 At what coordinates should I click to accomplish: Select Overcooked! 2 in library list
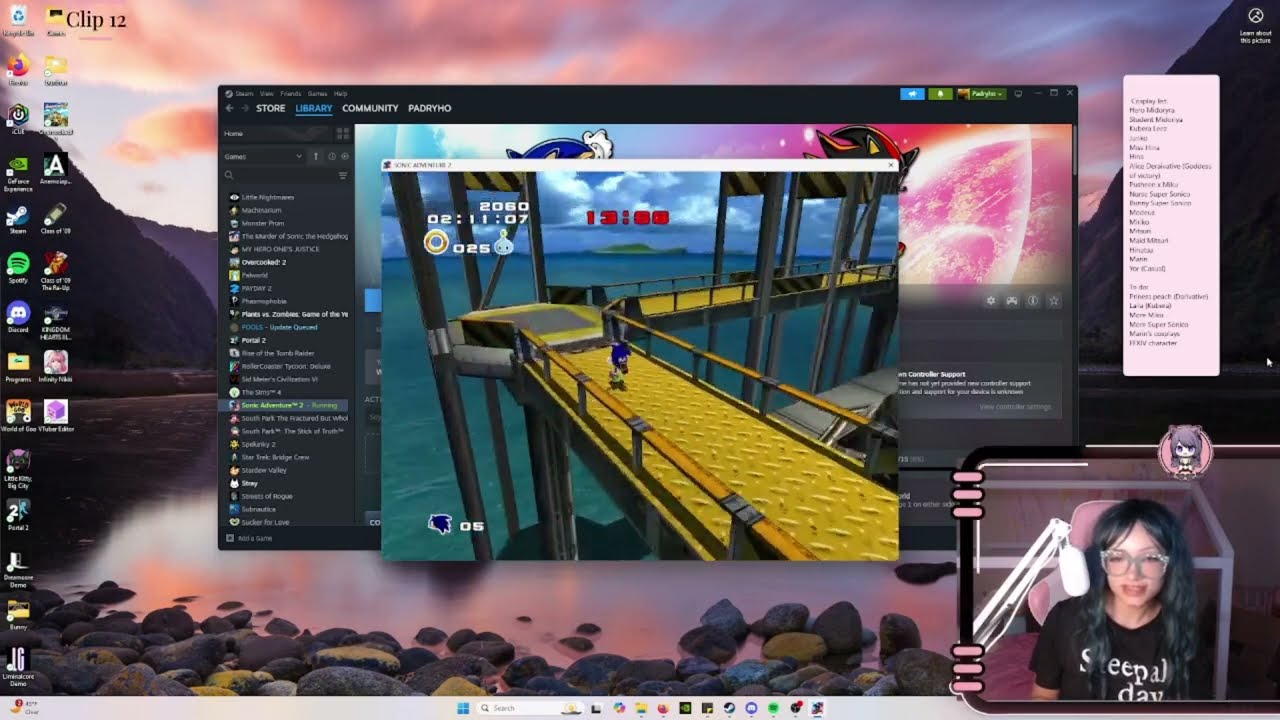coord(264,262)
